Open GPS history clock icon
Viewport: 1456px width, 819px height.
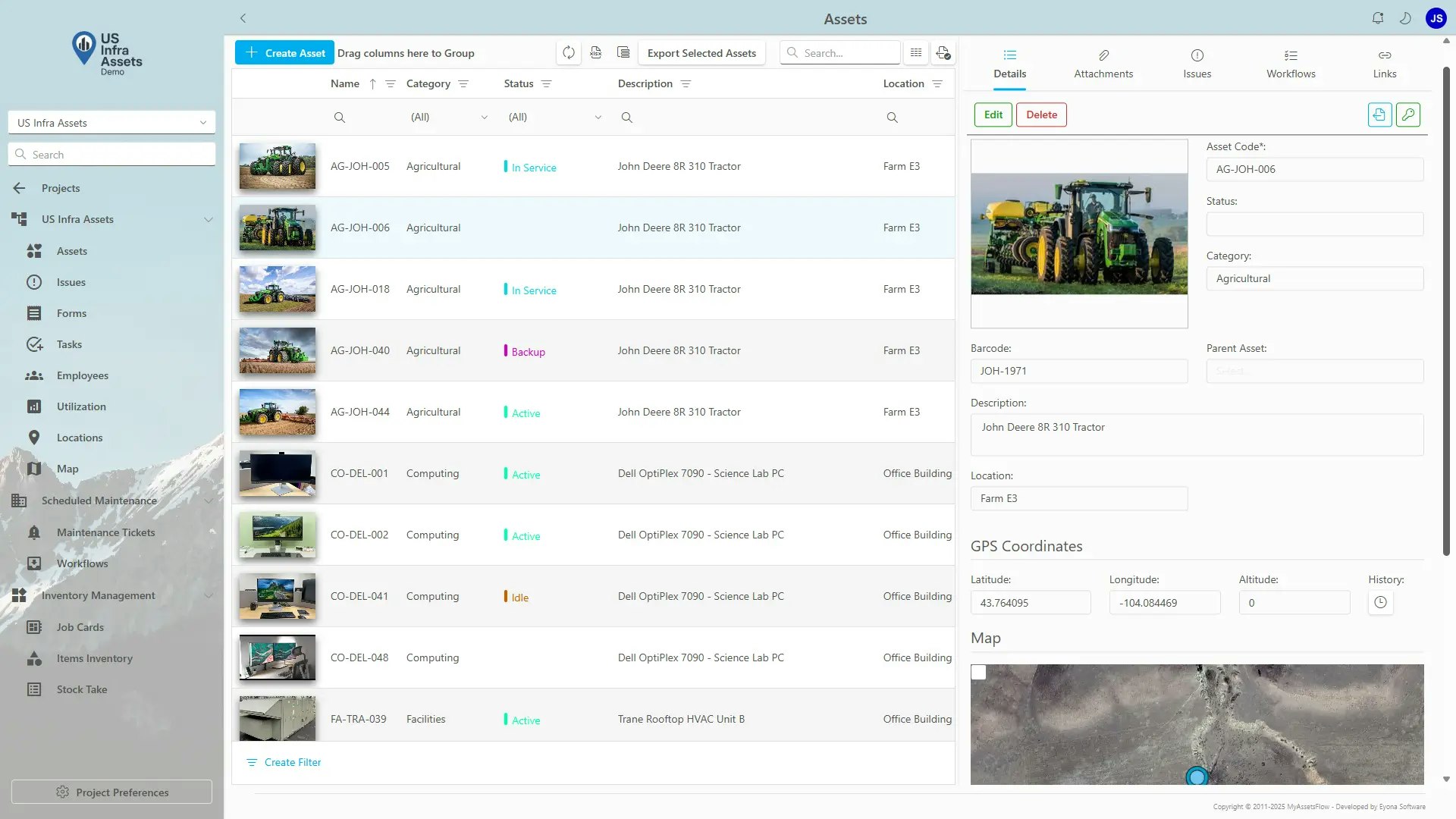(x=1380, y=603)
